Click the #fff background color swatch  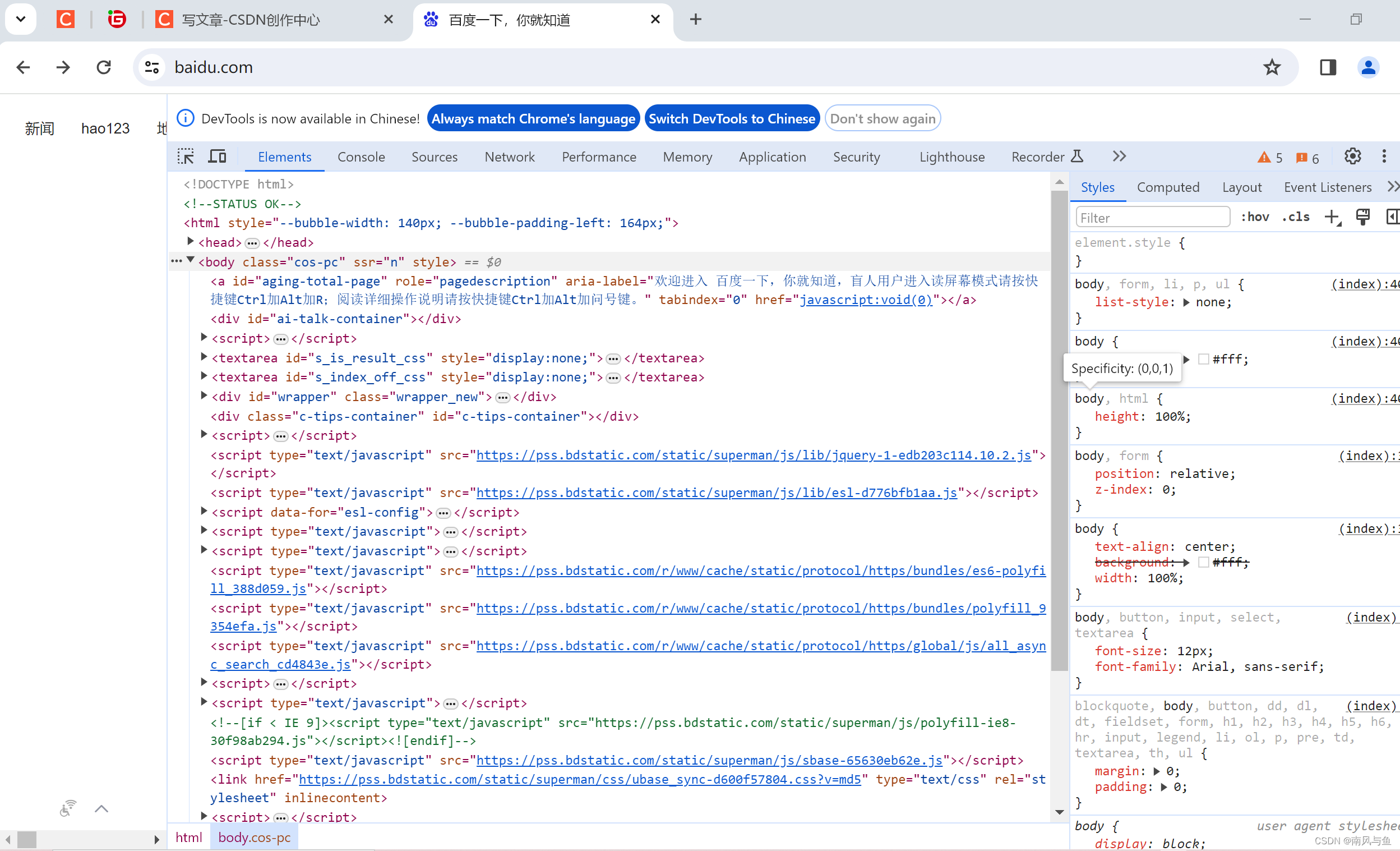(1203, 359)
